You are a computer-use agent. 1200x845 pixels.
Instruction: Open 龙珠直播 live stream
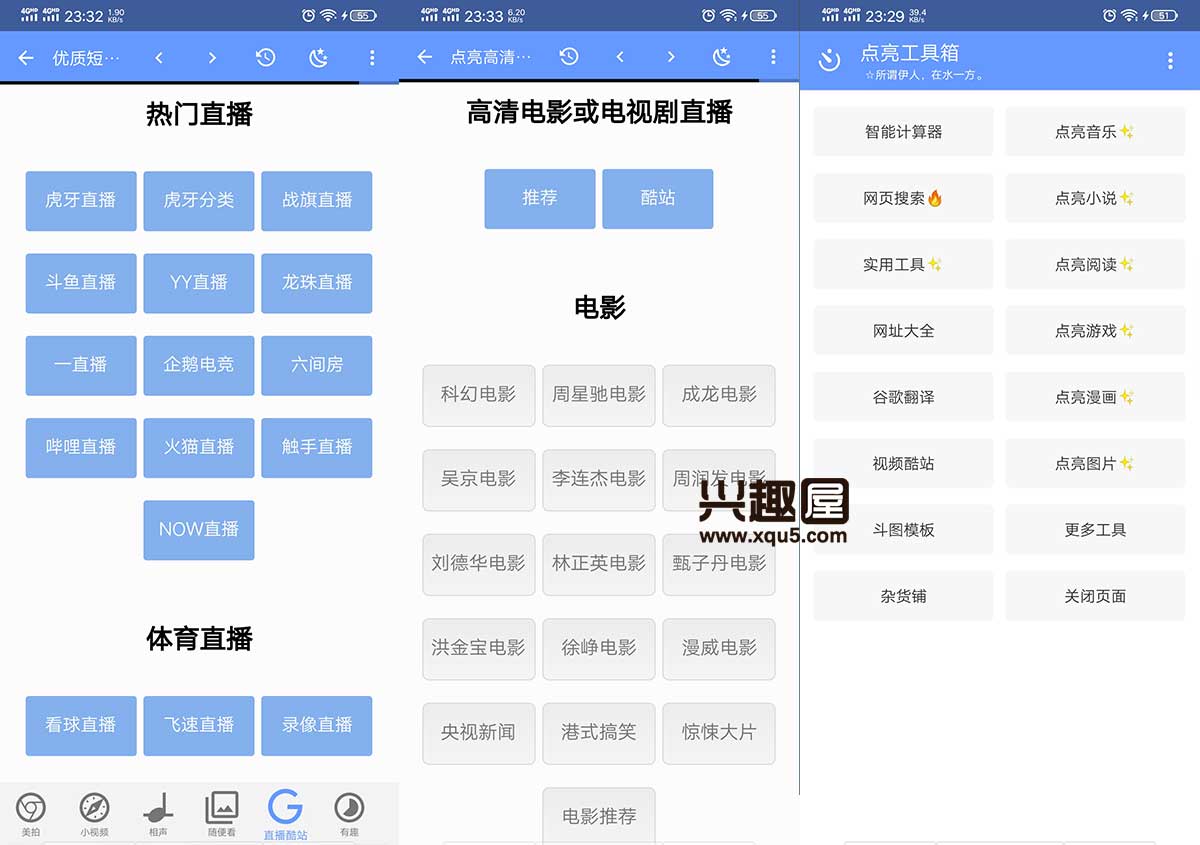(x=317, y=283)
